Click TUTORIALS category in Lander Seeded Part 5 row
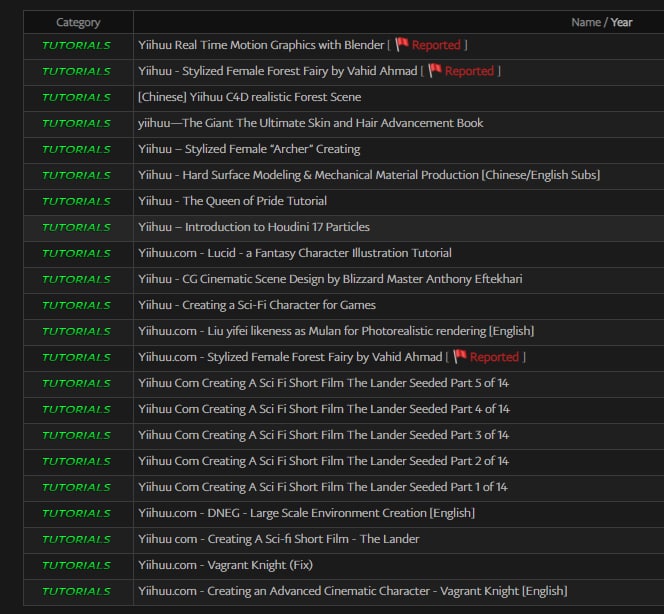The height and width of the screenshot is (614, 664). coord(77,384)
